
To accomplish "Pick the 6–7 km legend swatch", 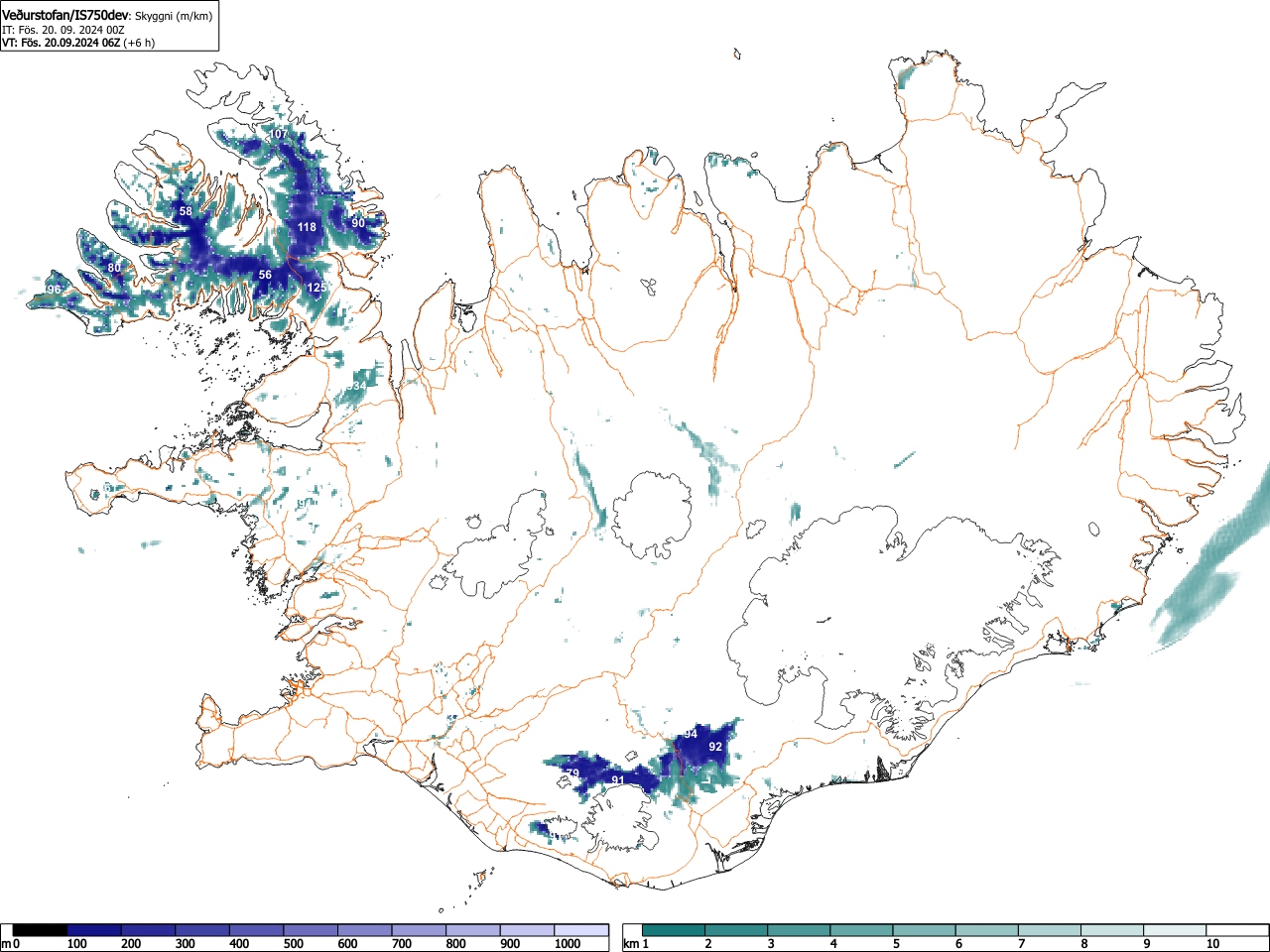I will pyautogui.click(x=986, y=930).
